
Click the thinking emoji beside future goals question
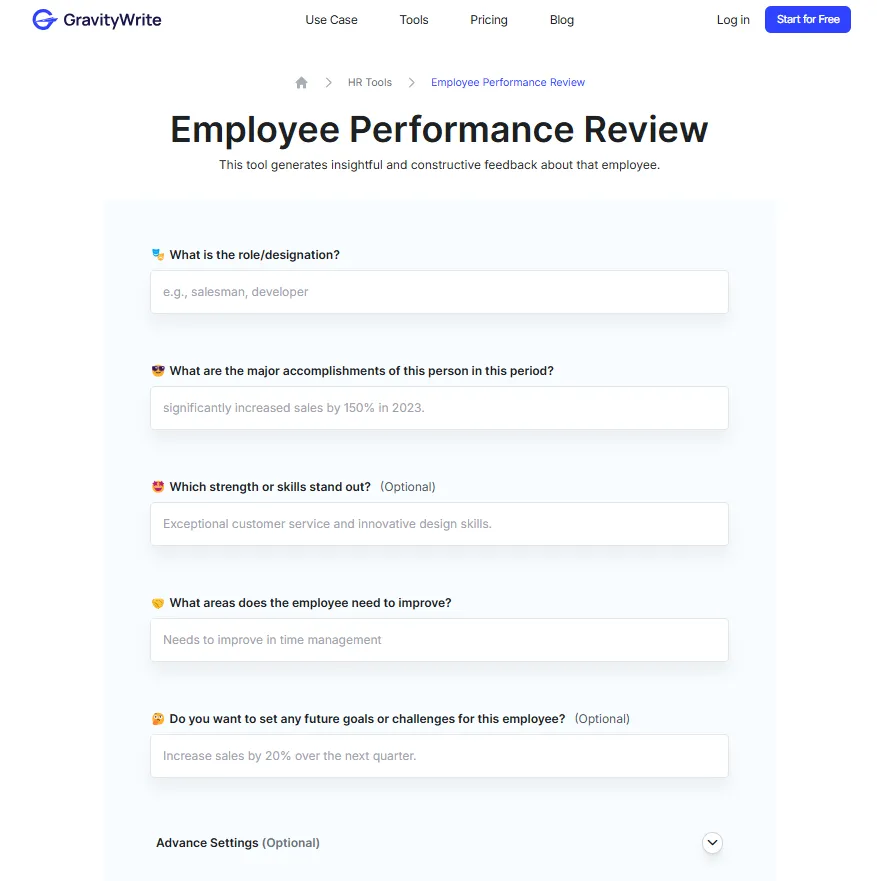pyautogui.click(x=158, y=719)
